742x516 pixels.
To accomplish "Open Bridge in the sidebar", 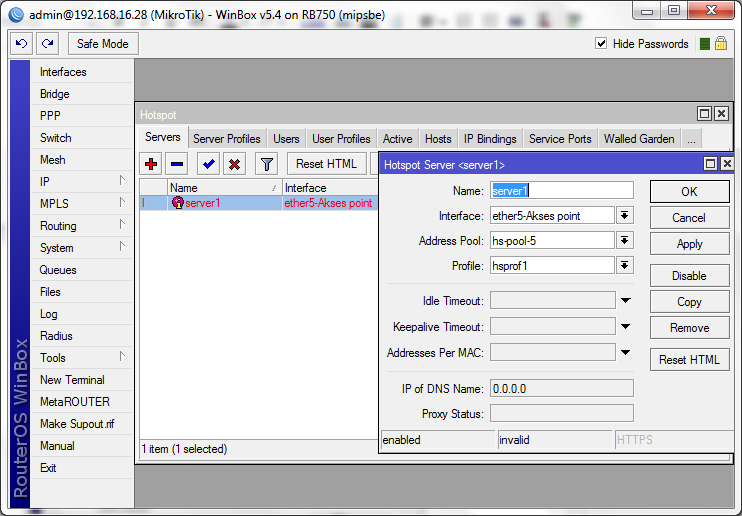I will pyautogui.click(x=82, y=94).
